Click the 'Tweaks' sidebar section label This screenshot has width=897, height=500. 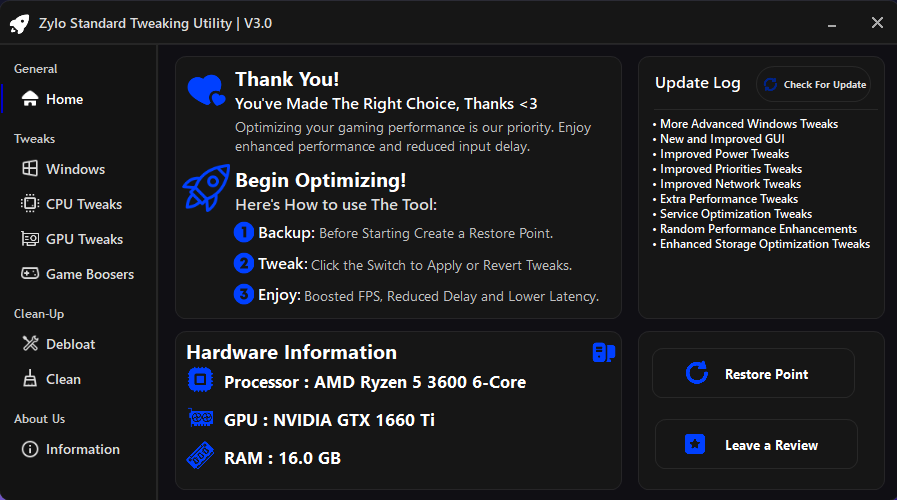[x=34, y=139]
